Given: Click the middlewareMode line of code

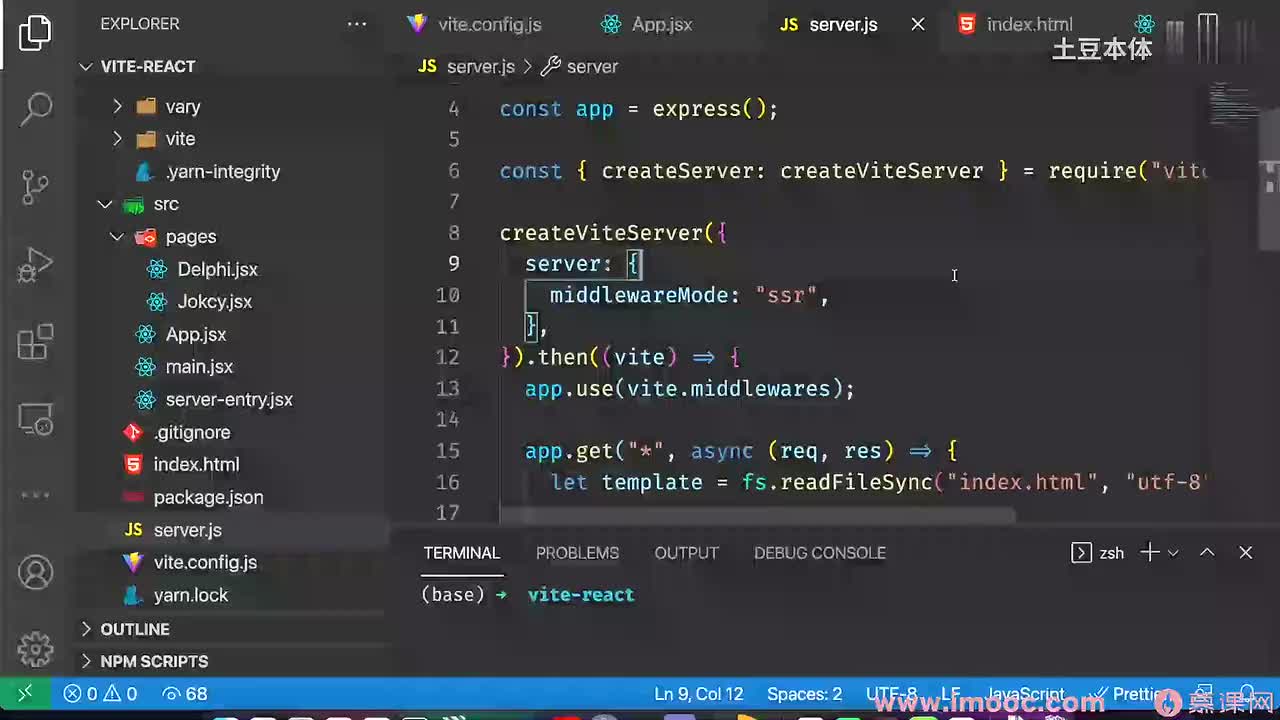Looking at the screenshot, I should click(x=690, y=295).
